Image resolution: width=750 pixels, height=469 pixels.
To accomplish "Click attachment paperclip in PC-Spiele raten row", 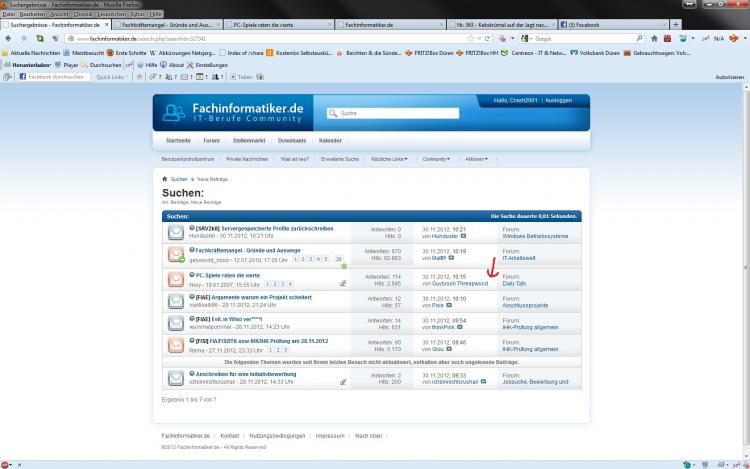I will click(343, 283).
